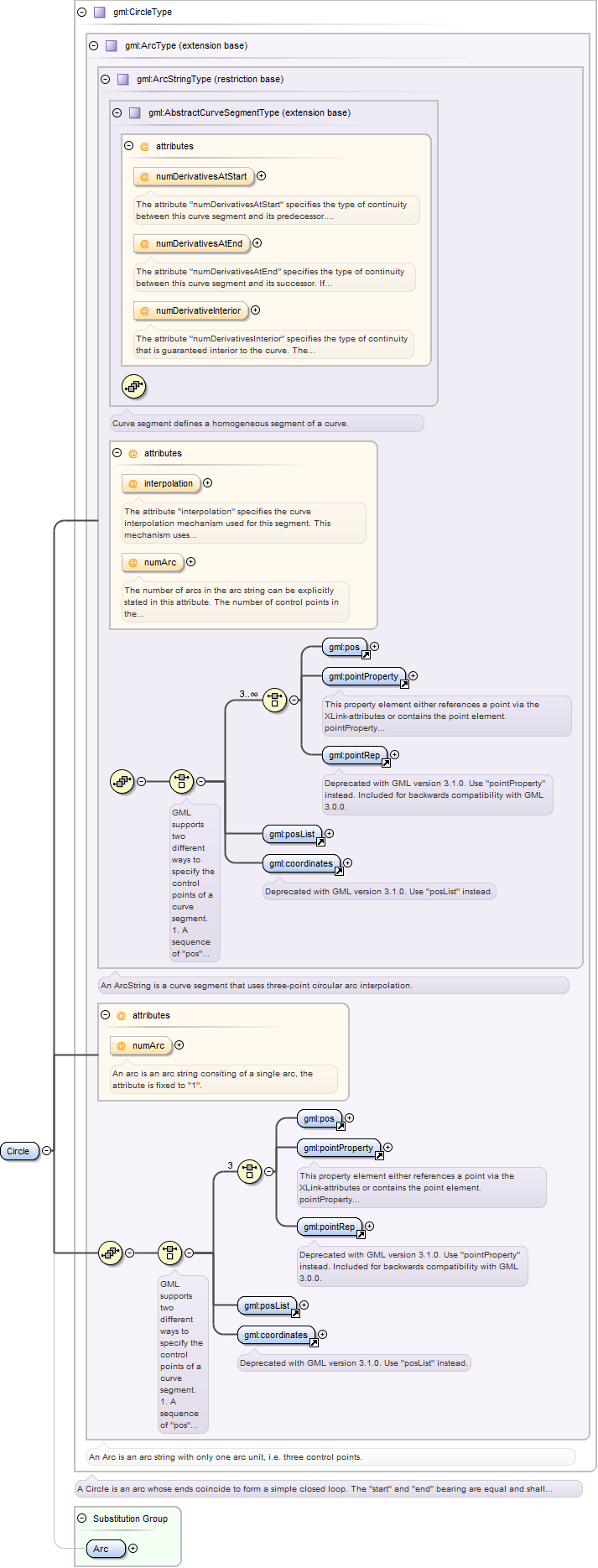Select gml:pointProperty under the choice labeled 3
This screenshot has width=598, height=1568.
(340, 1149)
